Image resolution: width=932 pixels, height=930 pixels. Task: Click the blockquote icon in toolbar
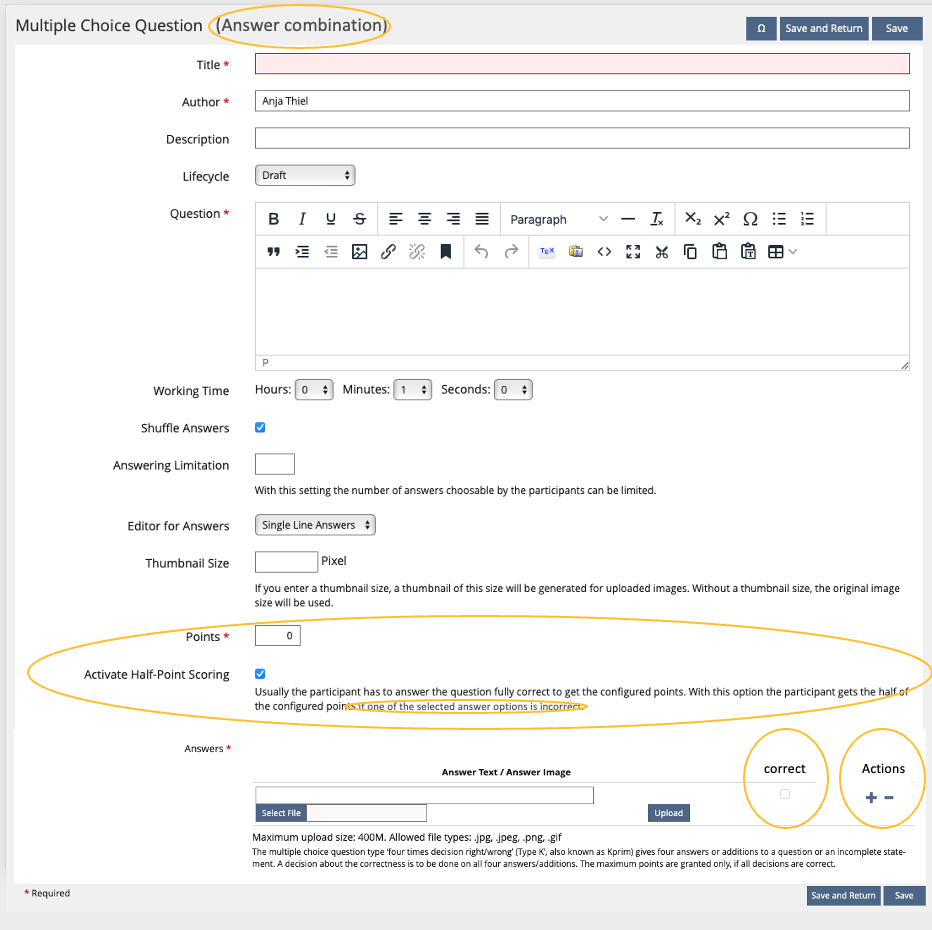pos(273,252)
